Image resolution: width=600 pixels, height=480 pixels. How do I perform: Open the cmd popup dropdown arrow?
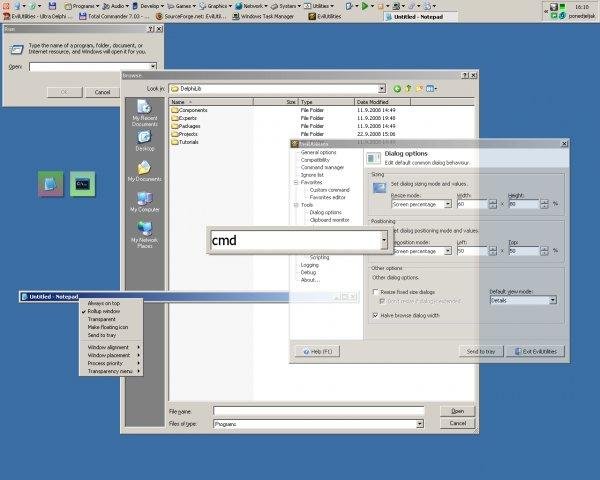pos(384,240)
